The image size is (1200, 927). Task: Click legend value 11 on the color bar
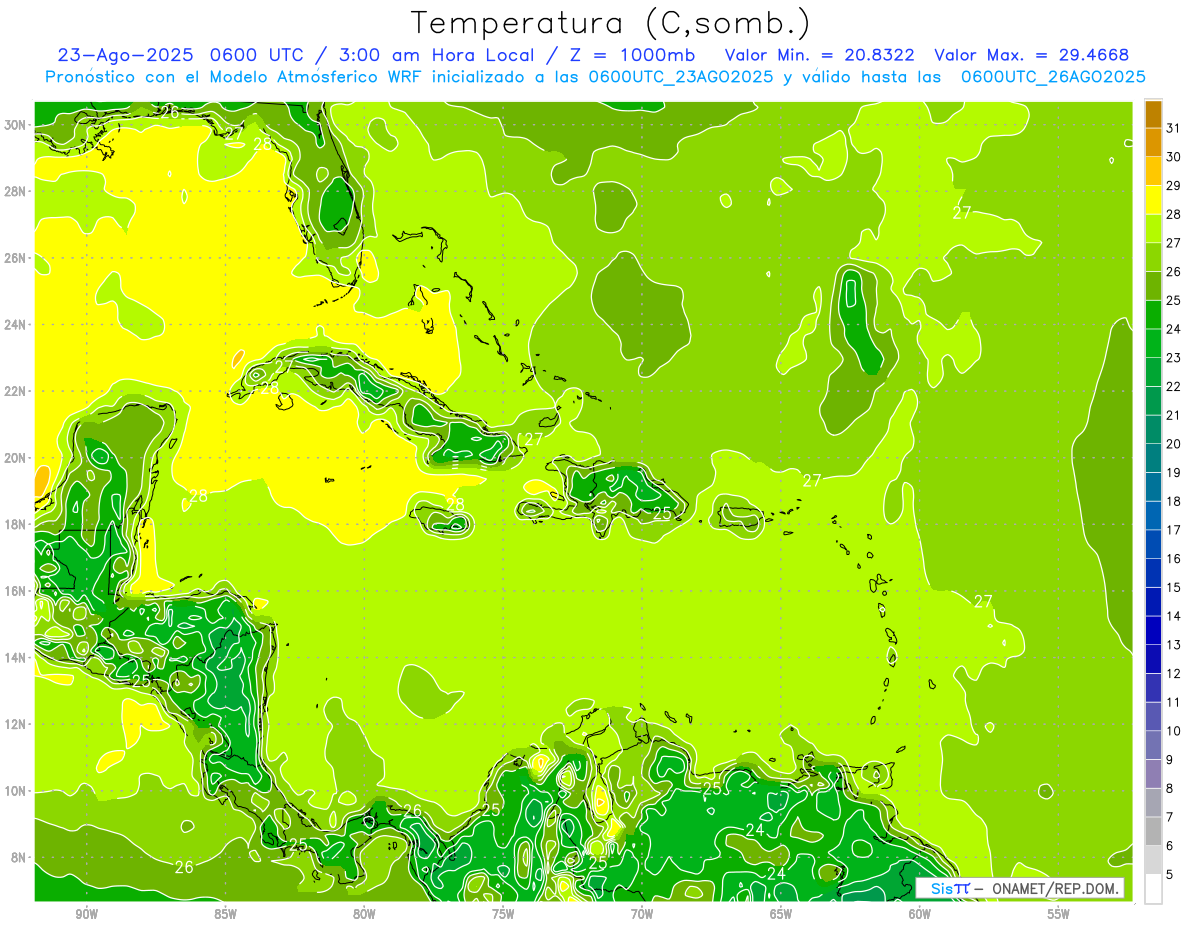click(x=1174, y=702)
